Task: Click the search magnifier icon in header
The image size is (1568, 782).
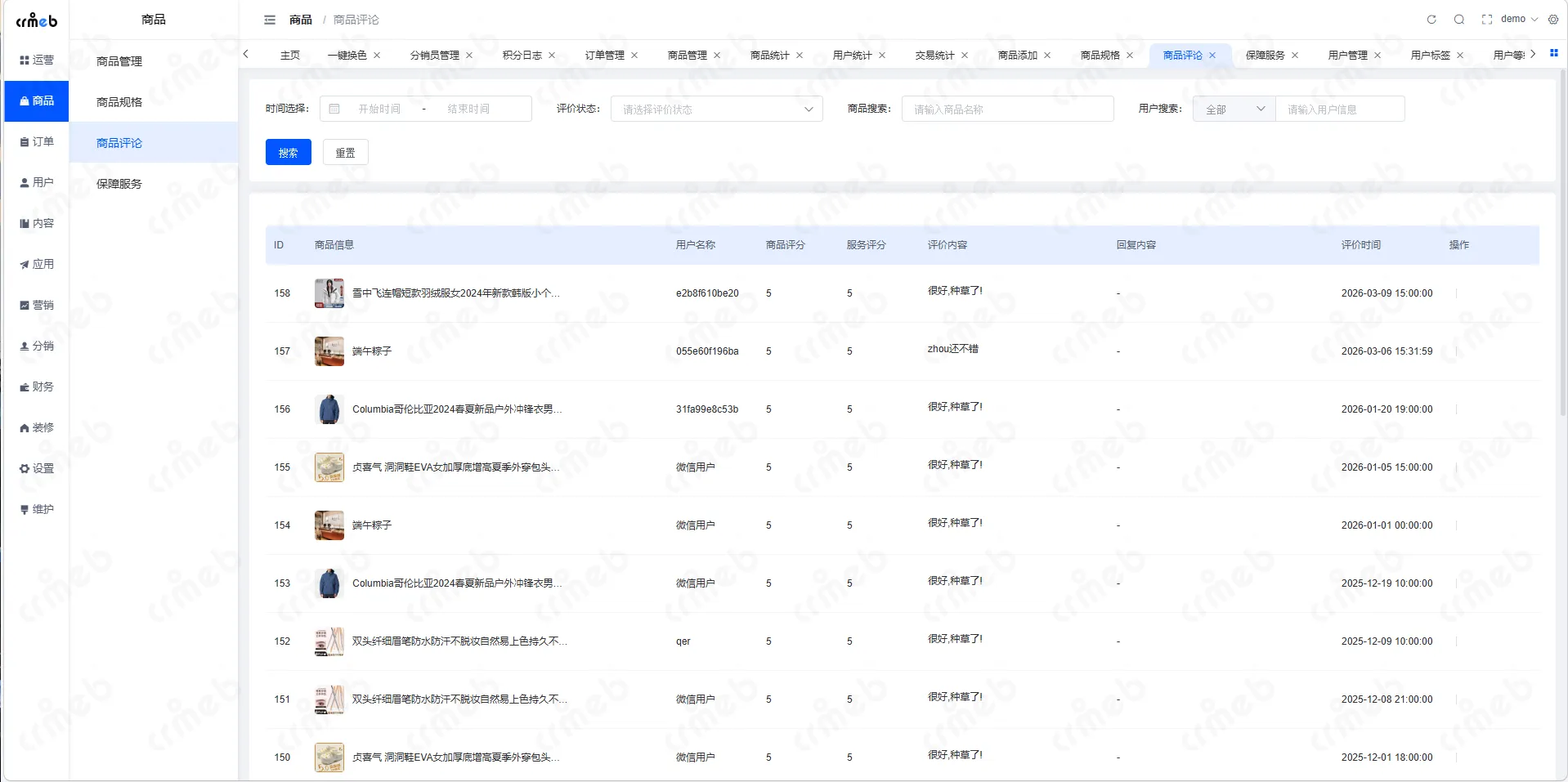Action: (1459, 20)
